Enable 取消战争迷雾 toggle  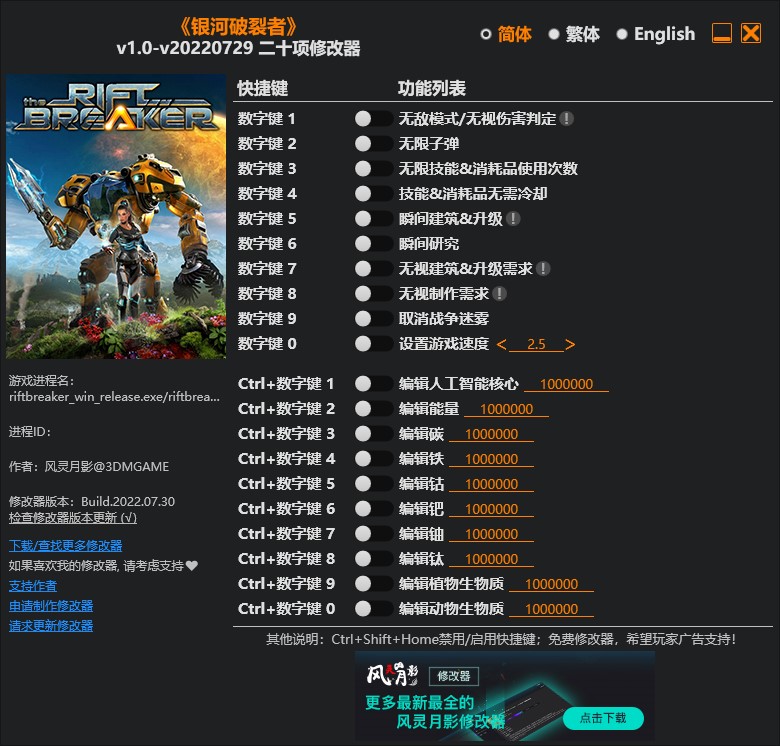(374, 318)
